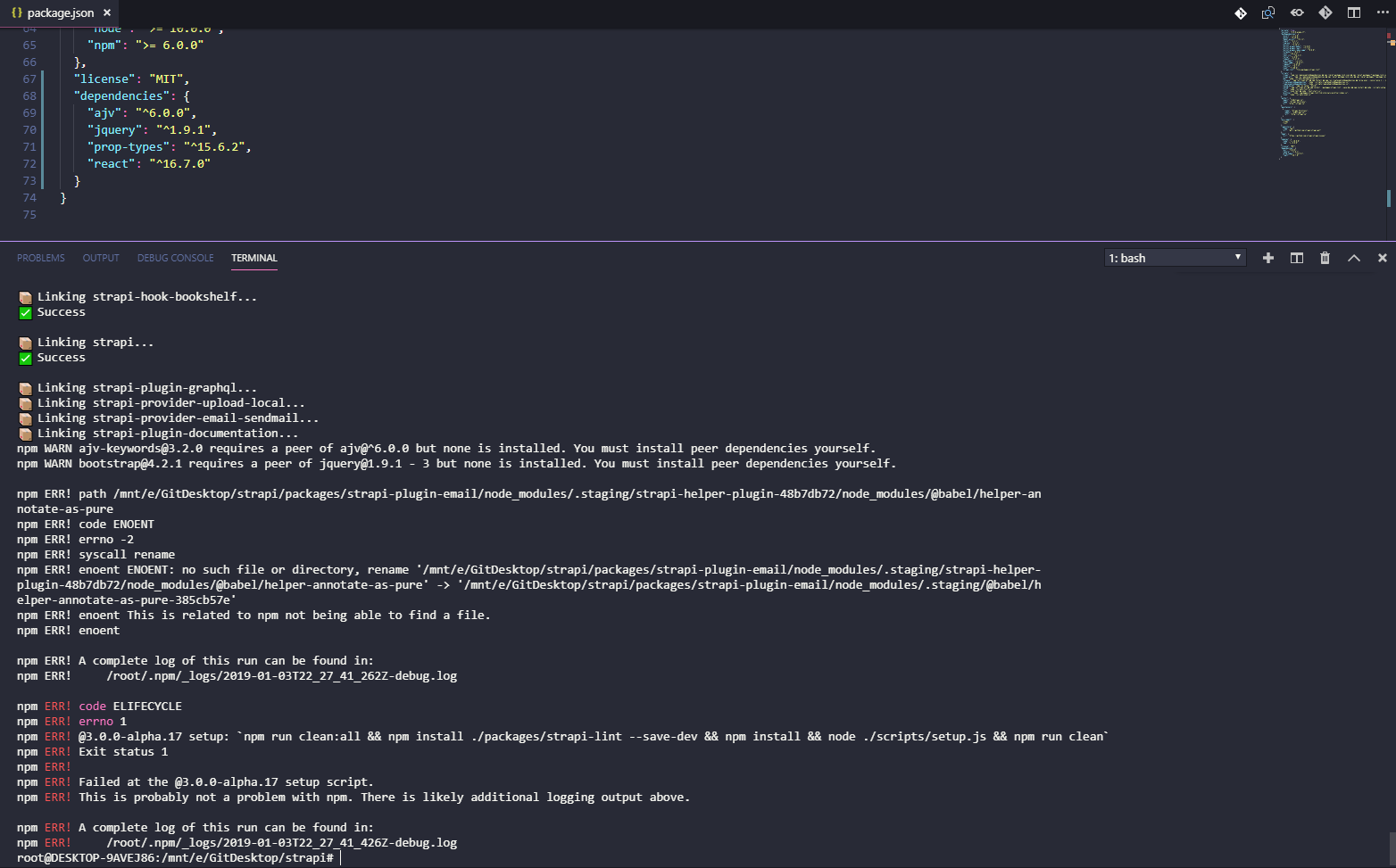Close the terminal panel with the X
Image resolution: width=1396 pixels, height=868 pixels.
coord(1382,258)
